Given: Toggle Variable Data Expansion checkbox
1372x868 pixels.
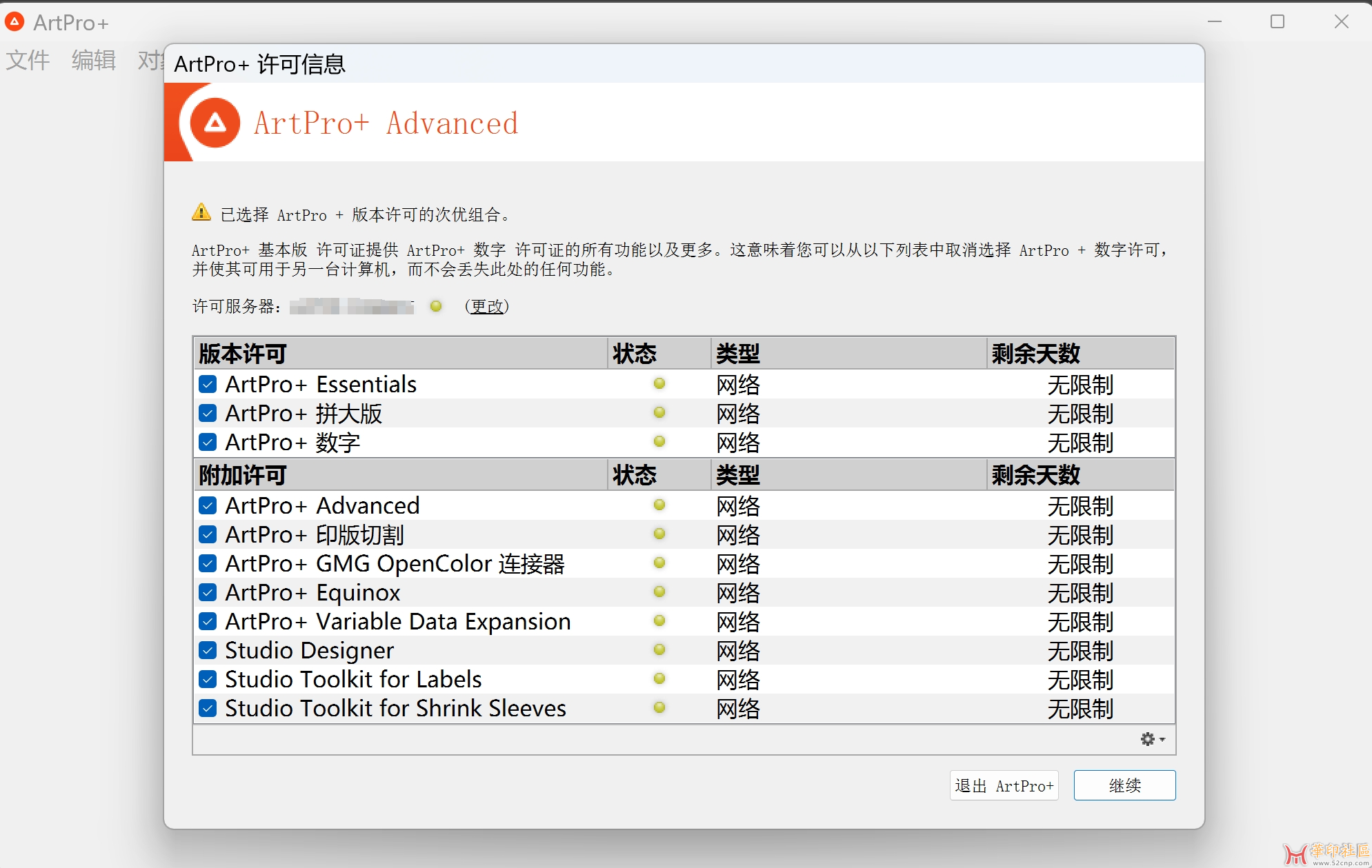Looking at the screenshot, I should tap(208, 621).
